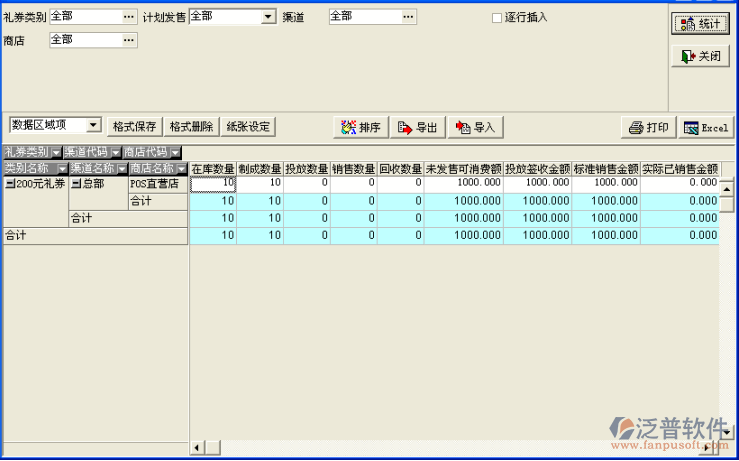
Task: Collapse the 200元礼券 row group
Action: [x=10, y=184]
